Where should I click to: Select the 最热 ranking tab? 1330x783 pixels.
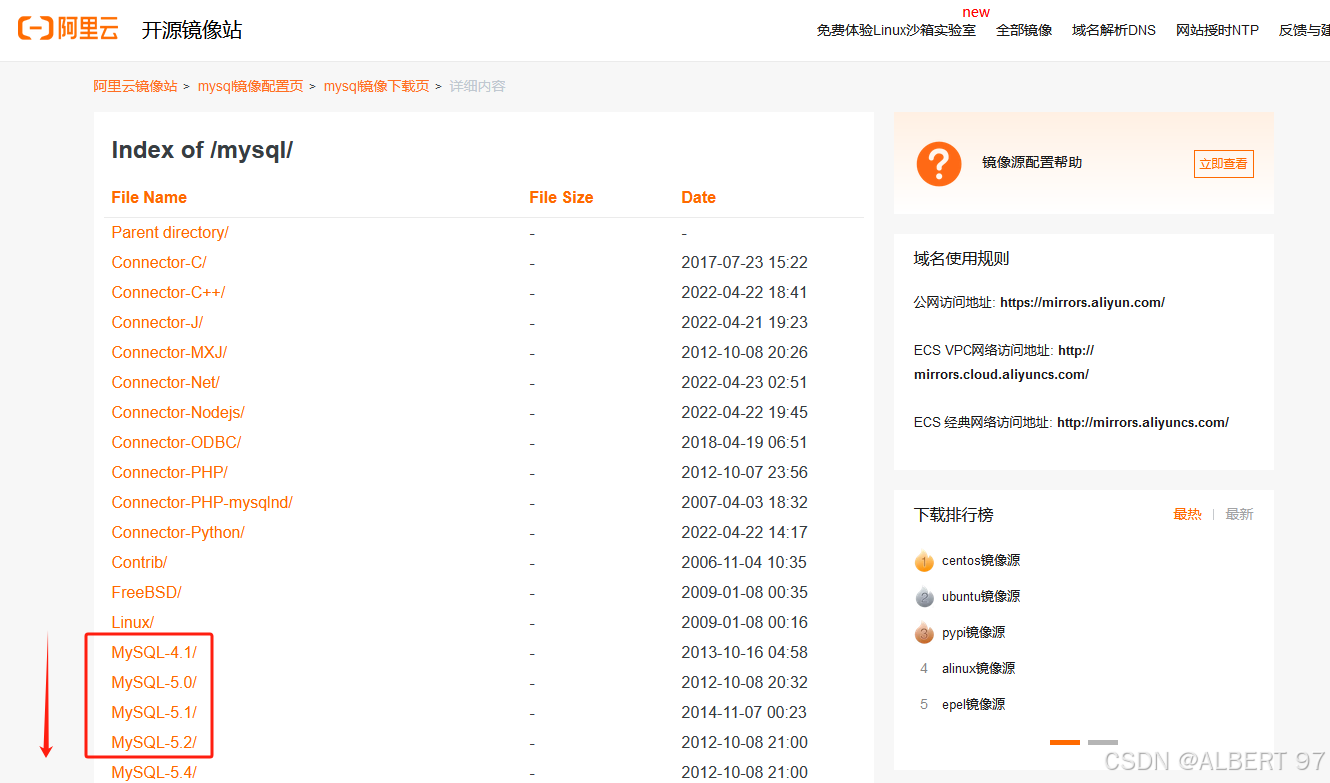(x=1187, y=514)
